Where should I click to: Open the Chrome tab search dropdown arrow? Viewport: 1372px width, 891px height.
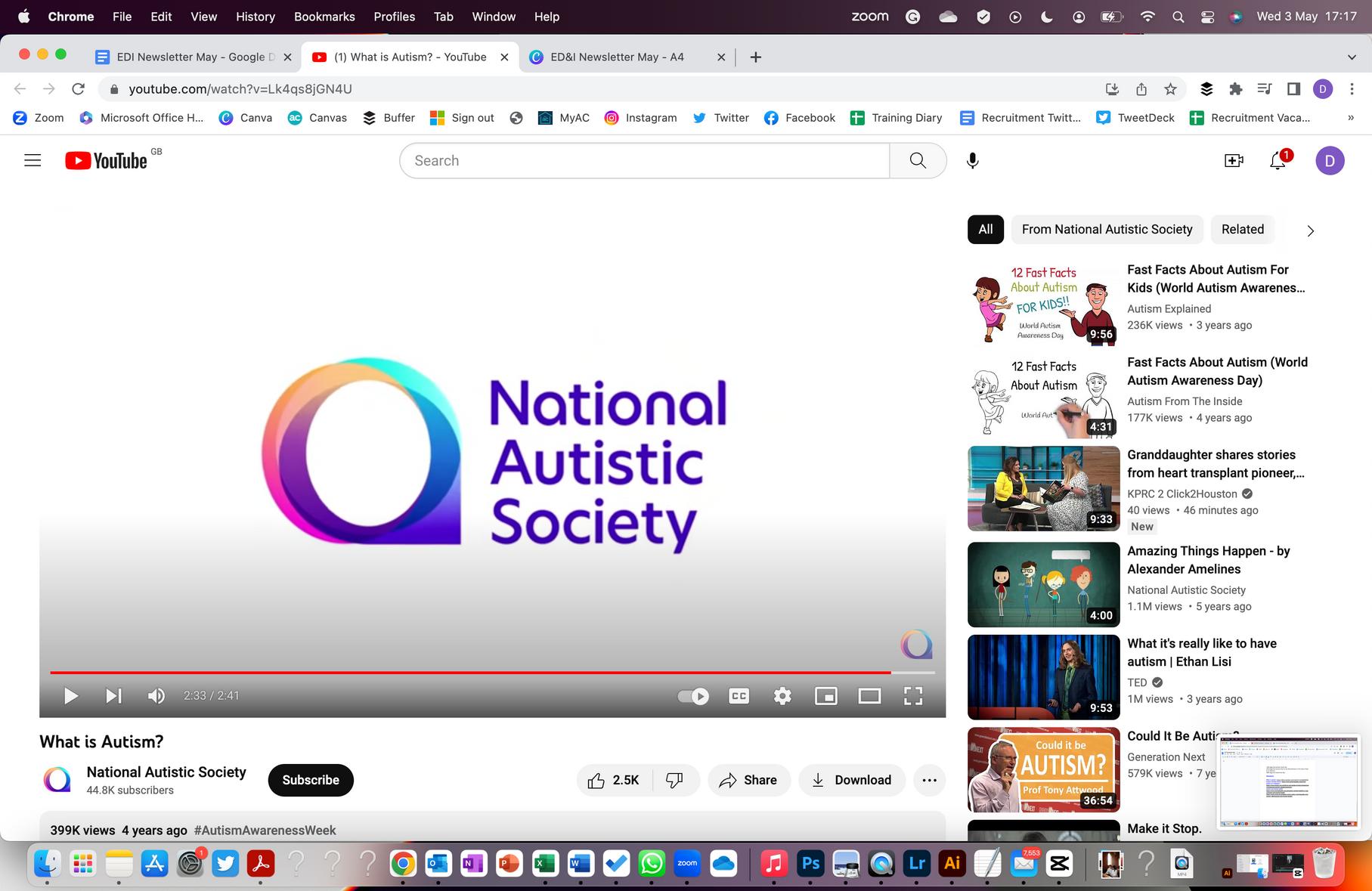point(1352,57)
